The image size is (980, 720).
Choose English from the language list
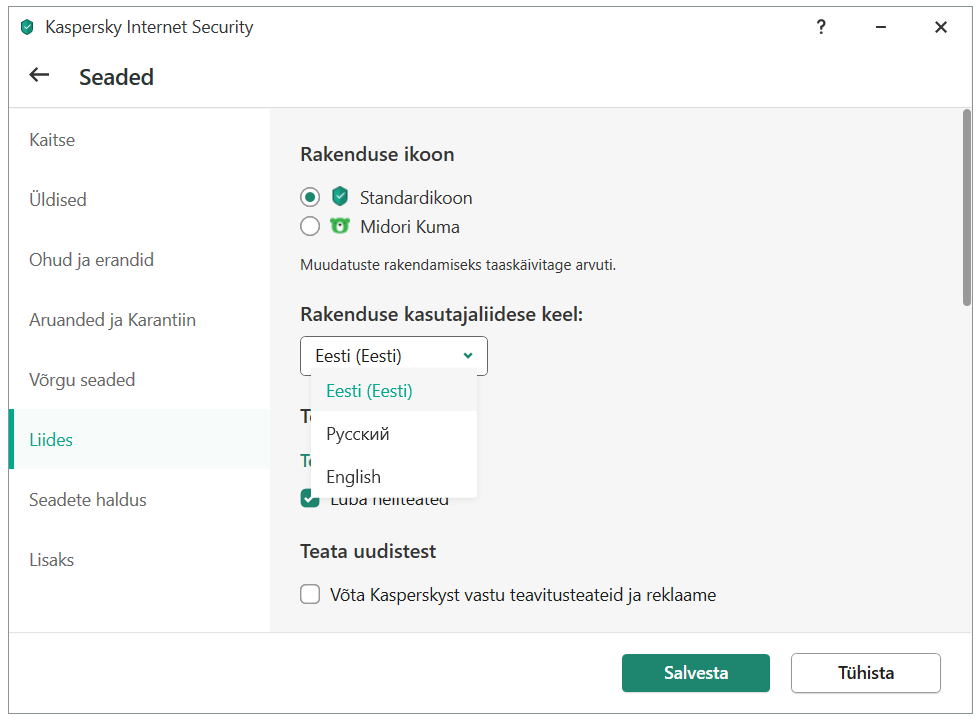pos(394,476)
